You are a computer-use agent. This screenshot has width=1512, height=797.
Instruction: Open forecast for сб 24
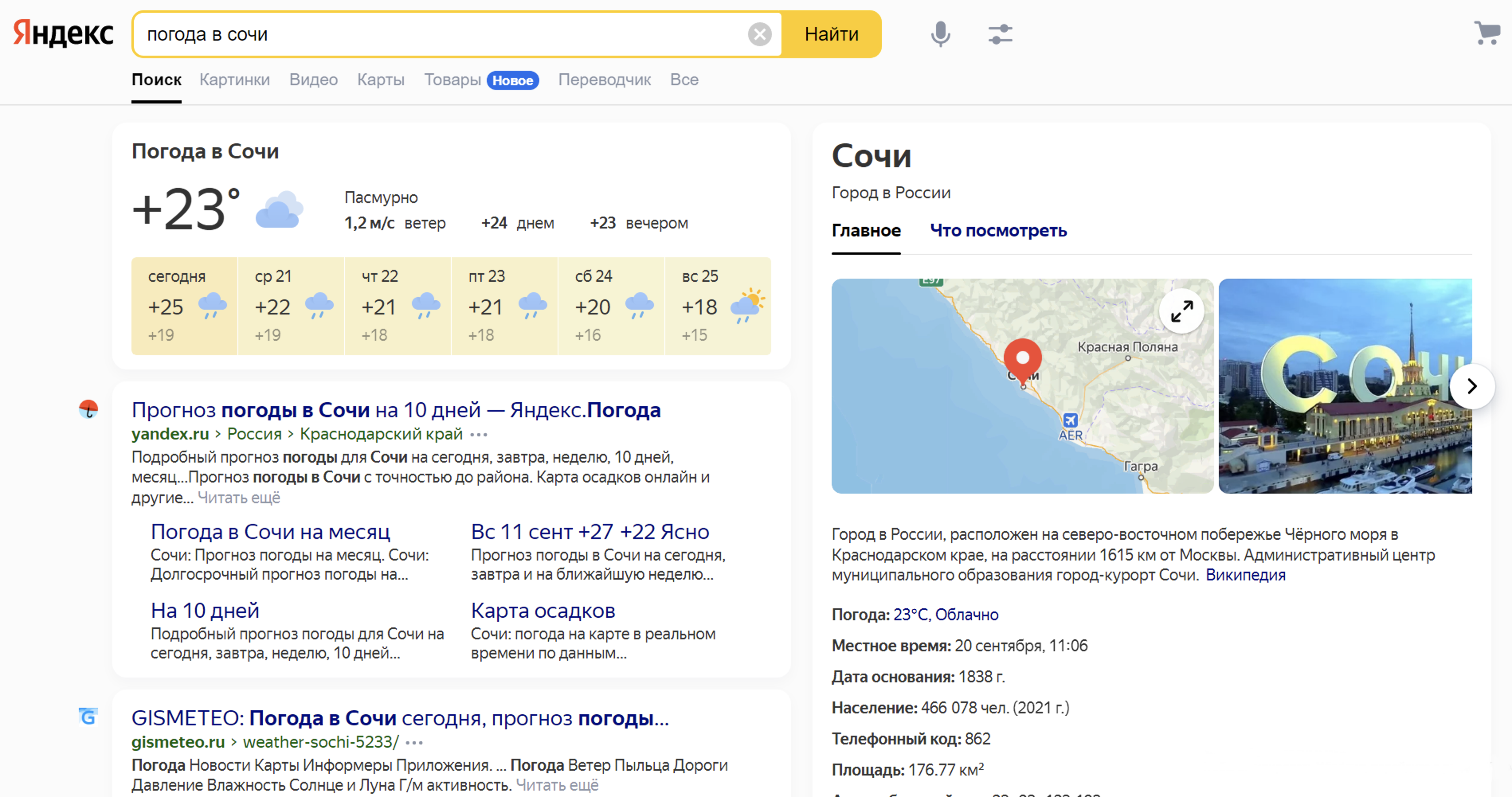point(611,306)
